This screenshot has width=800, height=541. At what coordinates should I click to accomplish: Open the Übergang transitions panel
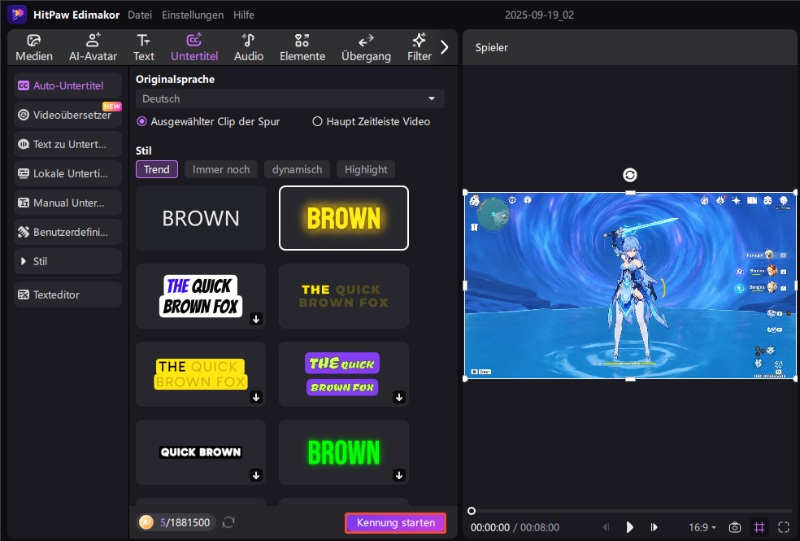point(365,47)
